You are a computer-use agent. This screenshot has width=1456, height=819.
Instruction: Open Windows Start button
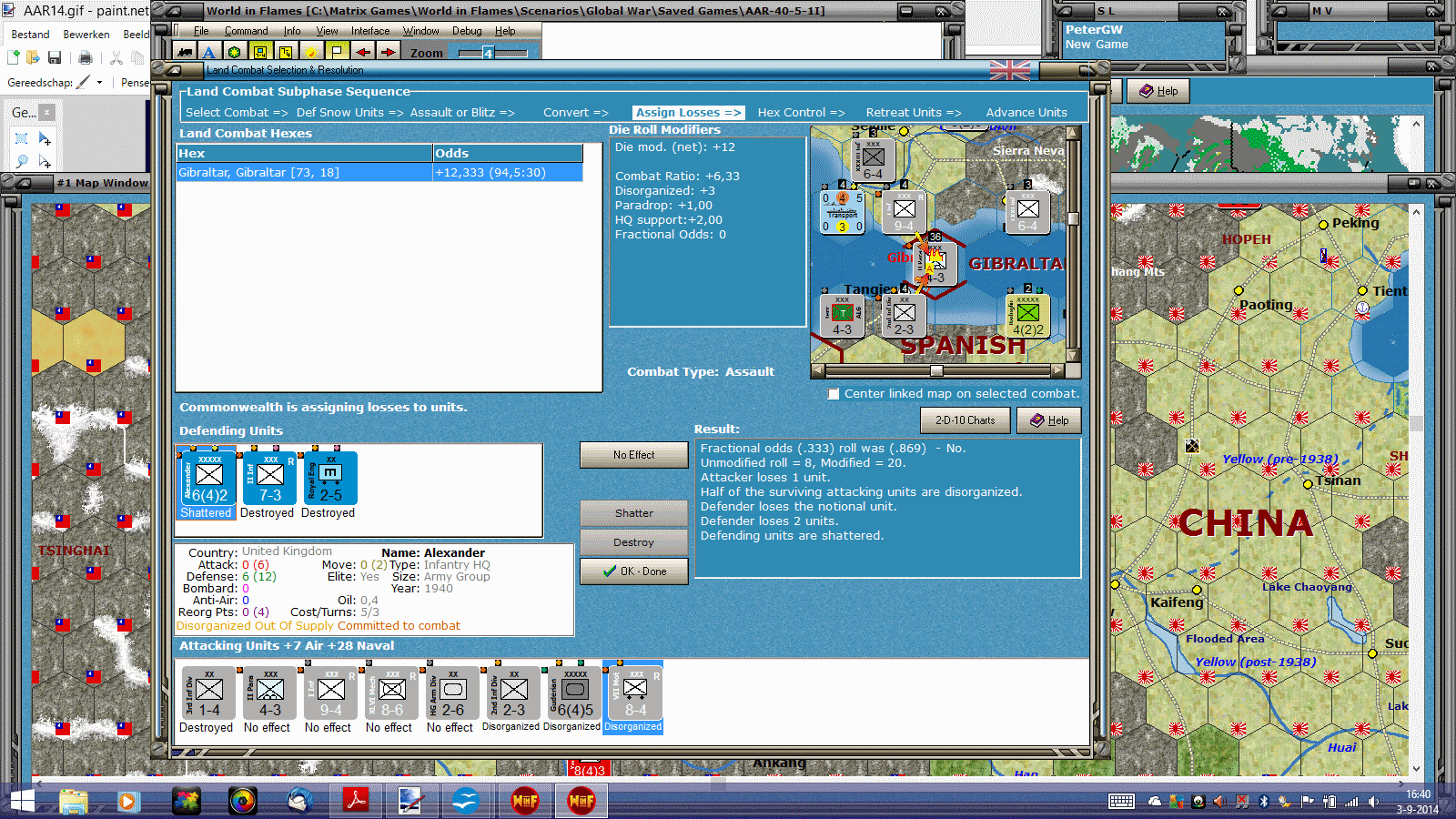click(x=22, y=801)
